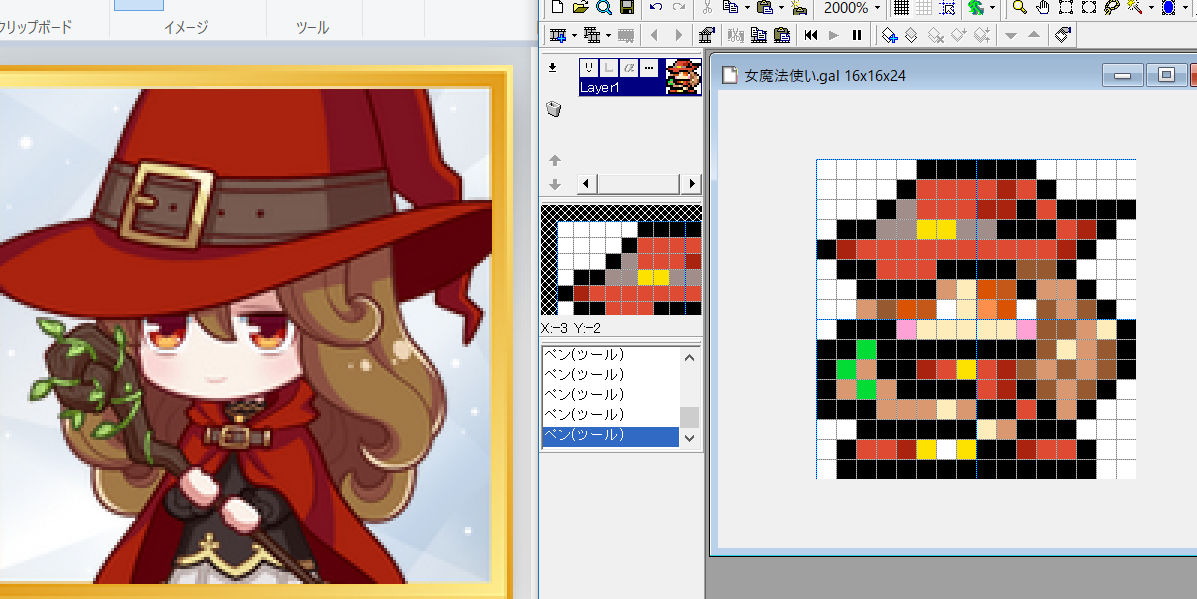This screenshot has height=599, width=1197.
Task: Add a new layer icon
Action: 889,35
